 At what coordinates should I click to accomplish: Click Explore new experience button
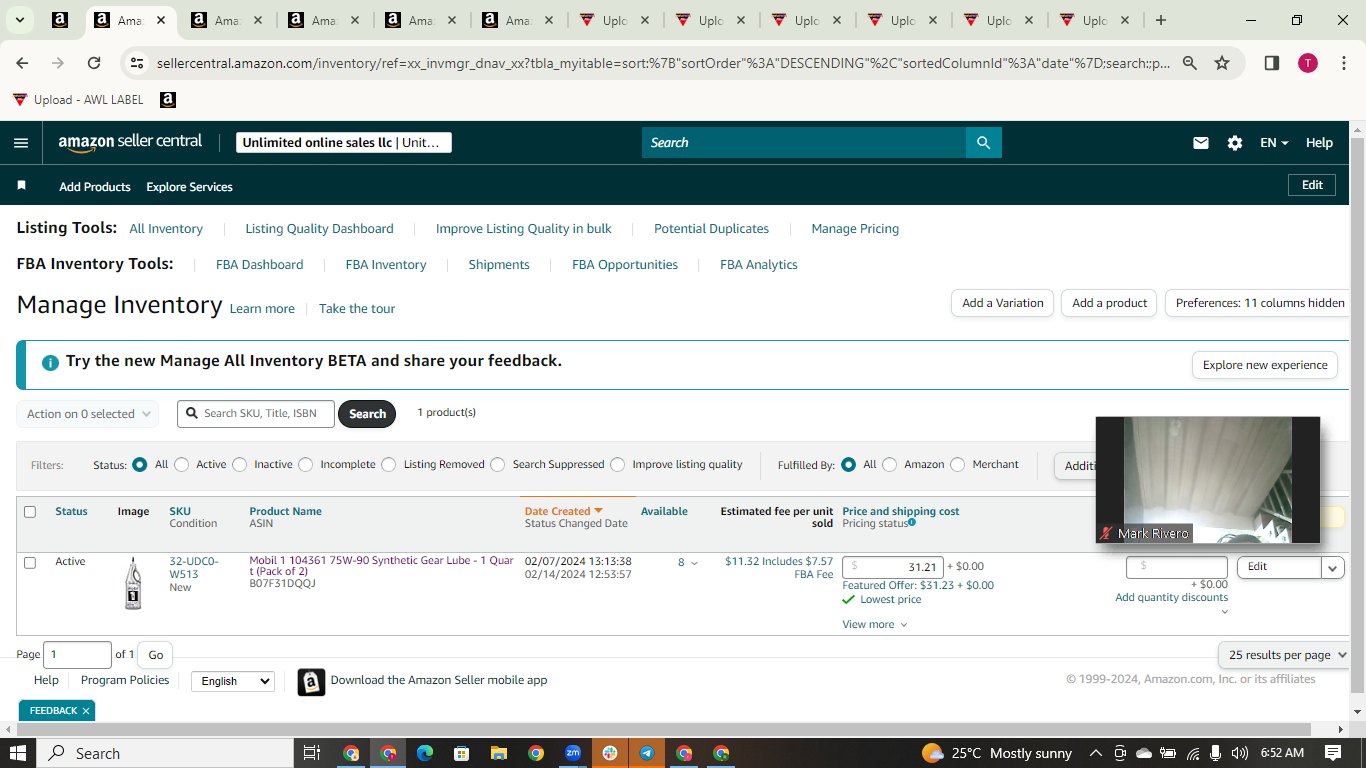pos(1265,365)
